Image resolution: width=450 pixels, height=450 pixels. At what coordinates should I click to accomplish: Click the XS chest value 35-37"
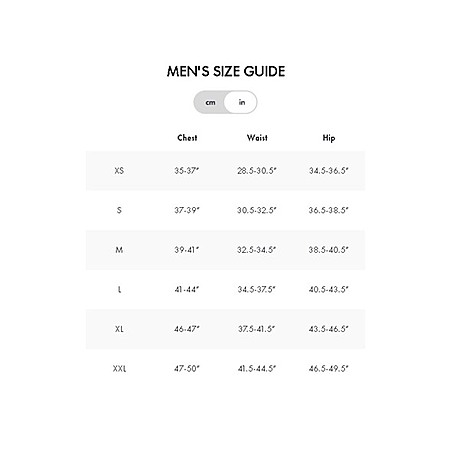click(187, 171)
